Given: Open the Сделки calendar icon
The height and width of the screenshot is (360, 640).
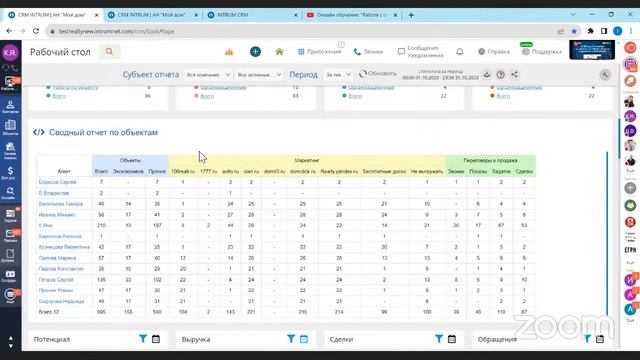Looking at the screenshot, I should click(452, 339).
